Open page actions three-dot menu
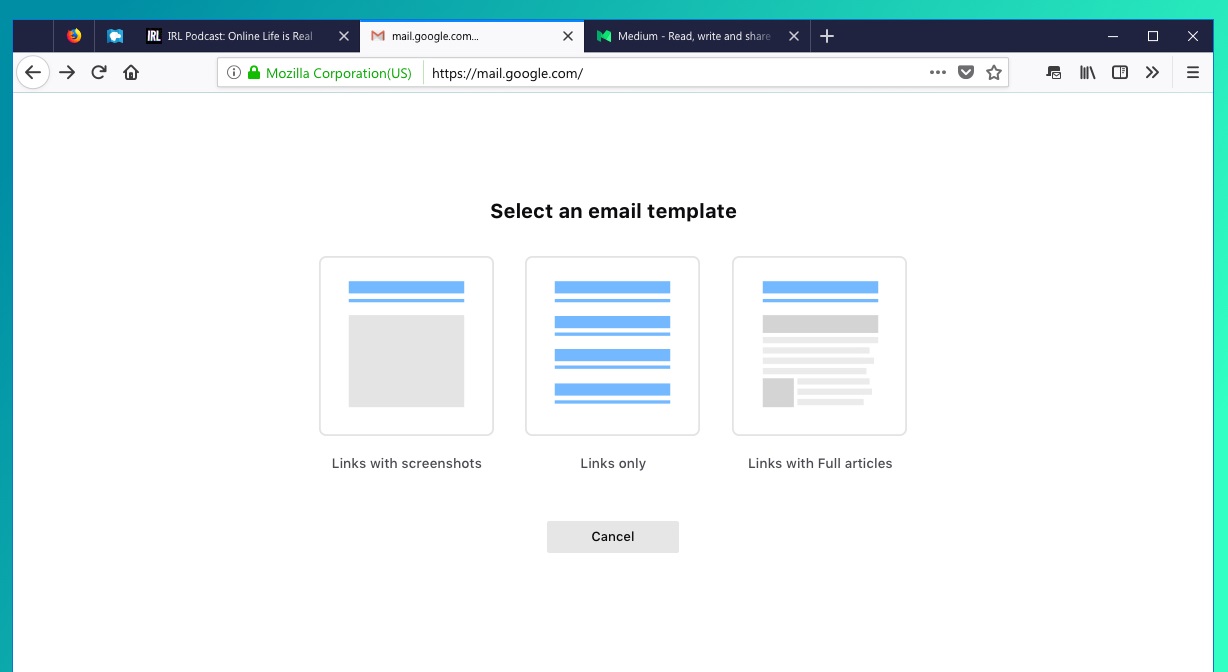The height and width of the screenshot is (672, 1228). [938, 73]
